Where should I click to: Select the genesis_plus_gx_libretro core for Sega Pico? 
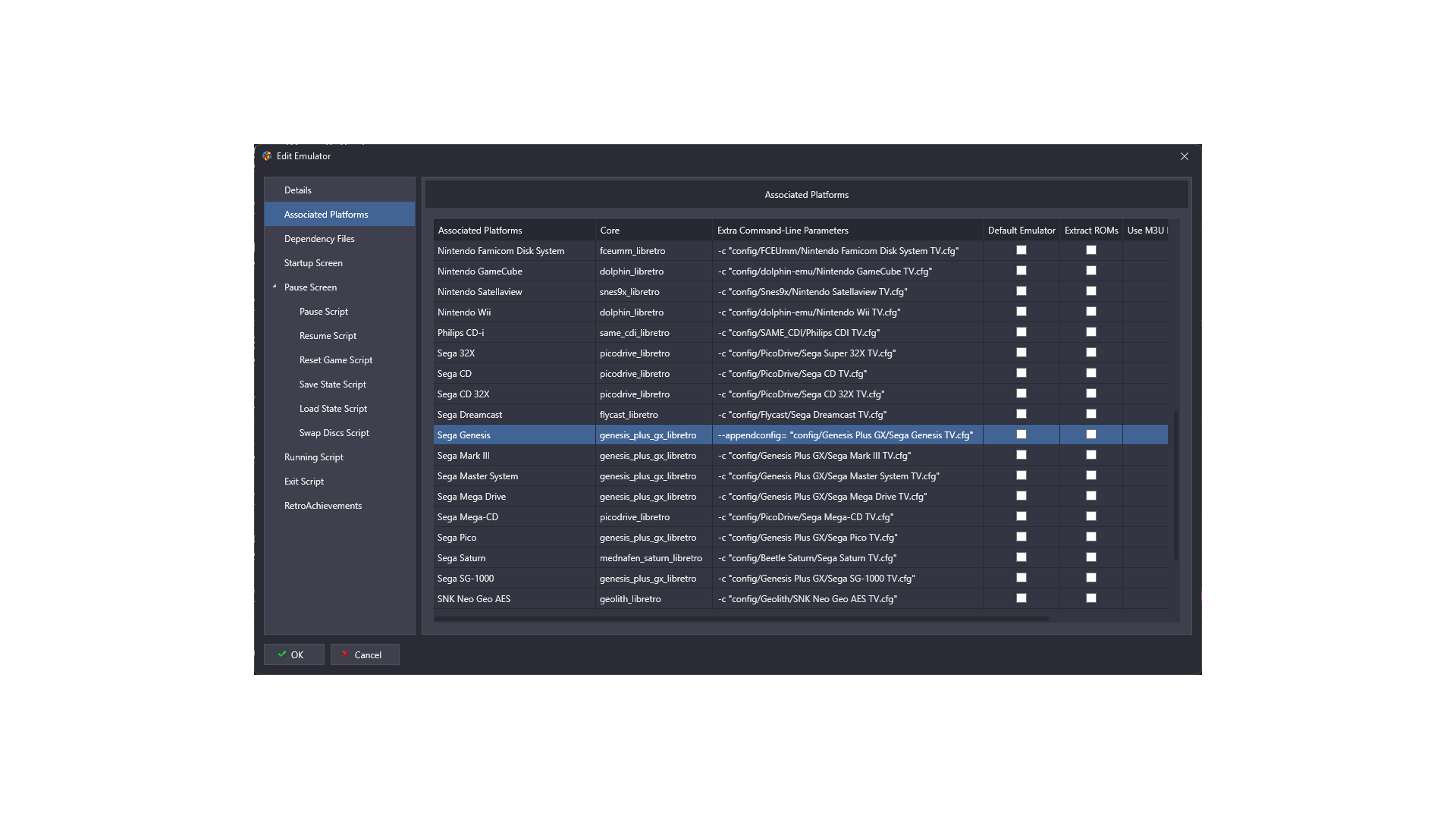pyautogui.click(x=648, y=538)
